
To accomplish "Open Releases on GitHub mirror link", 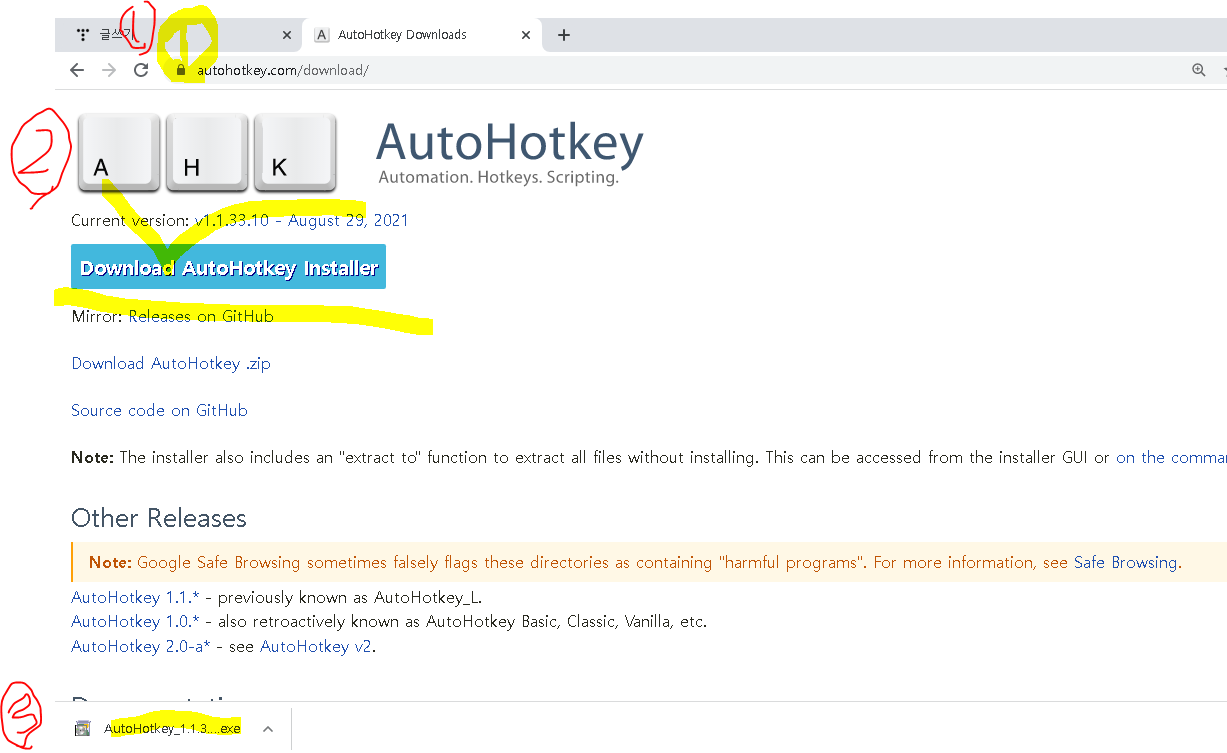I will (201, 316).
